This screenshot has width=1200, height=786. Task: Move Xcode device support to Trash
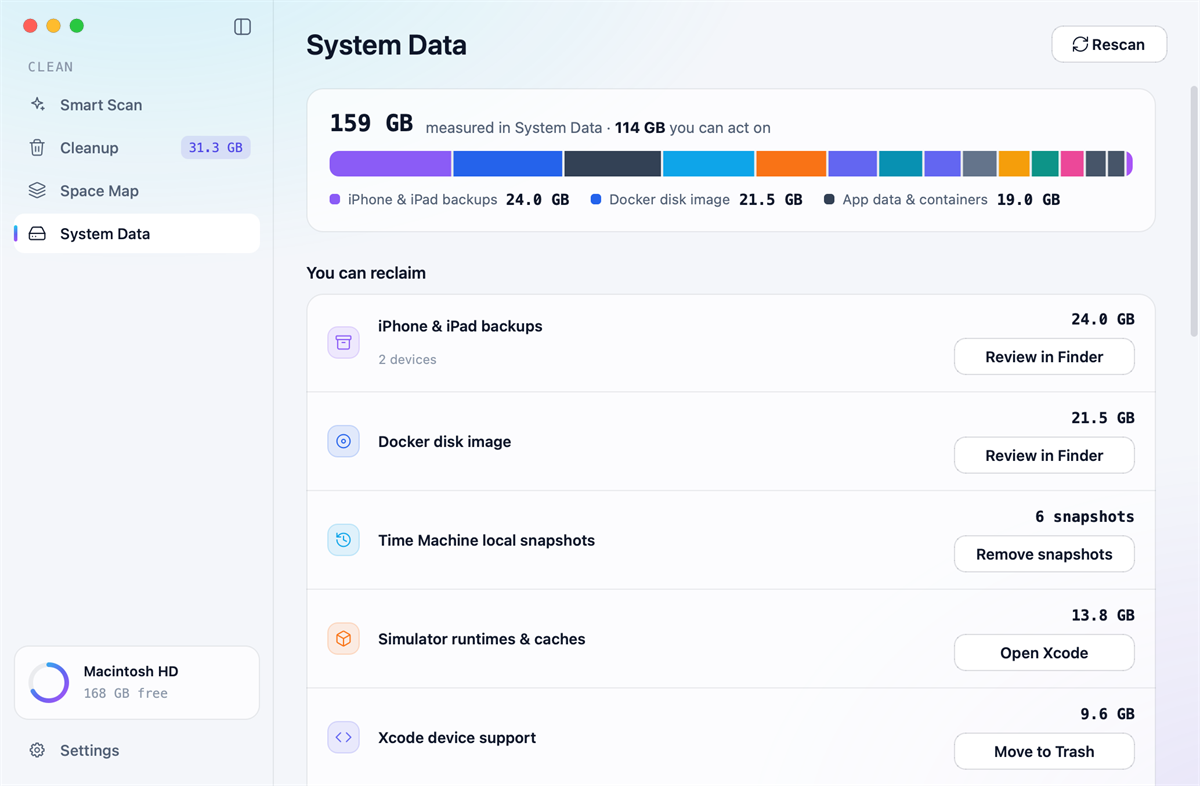(1044, 752)
